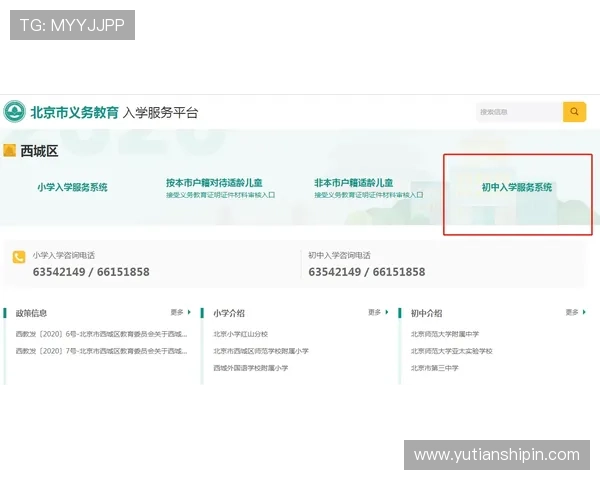Click the 初中入学咨询电话 label
The height and width of the screenshot is (480, 600).
click(339, 255)
